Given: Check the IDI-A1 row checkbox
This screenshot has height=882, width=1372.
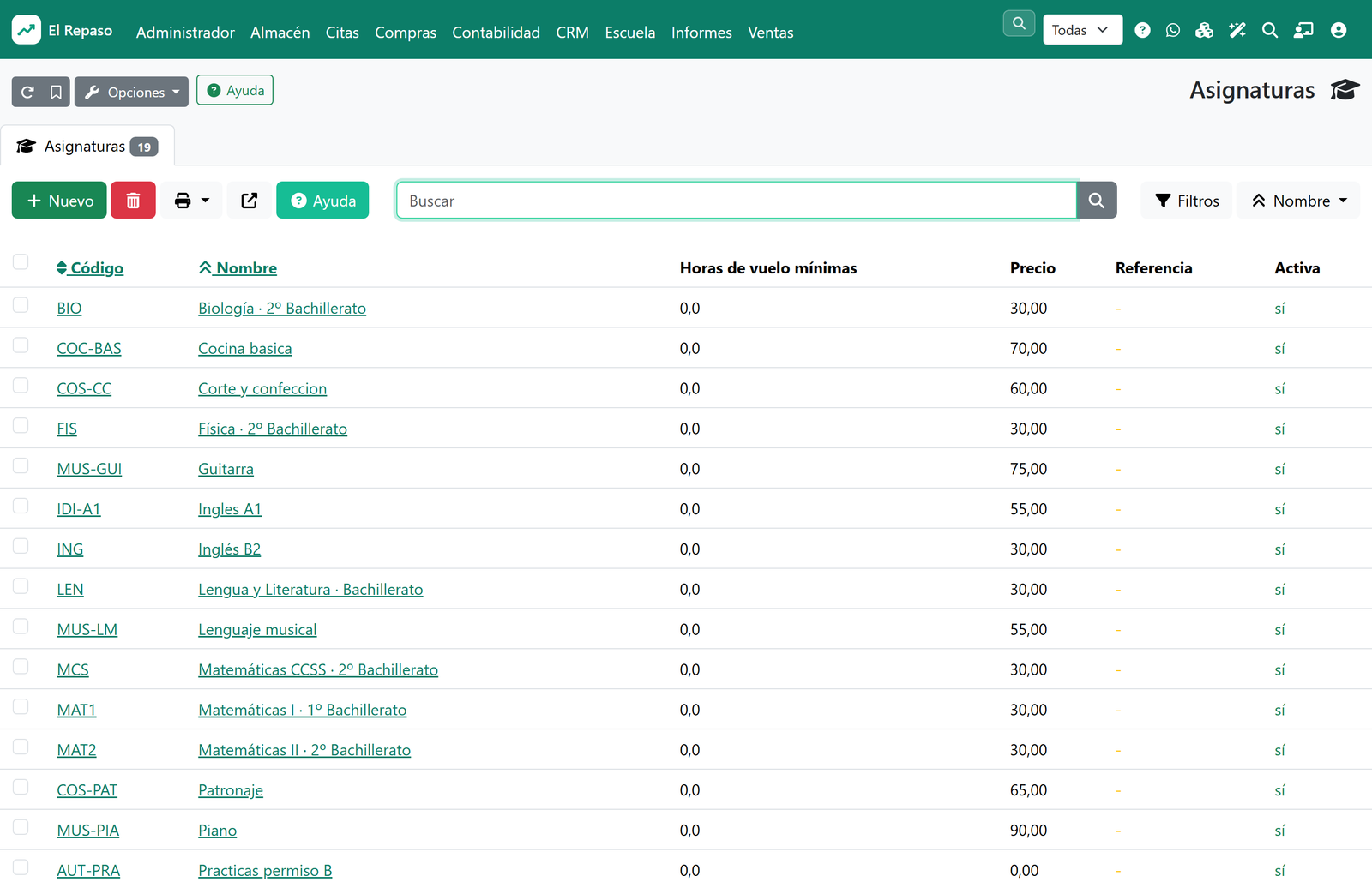Looking at the screenshot, I should 21,506.
